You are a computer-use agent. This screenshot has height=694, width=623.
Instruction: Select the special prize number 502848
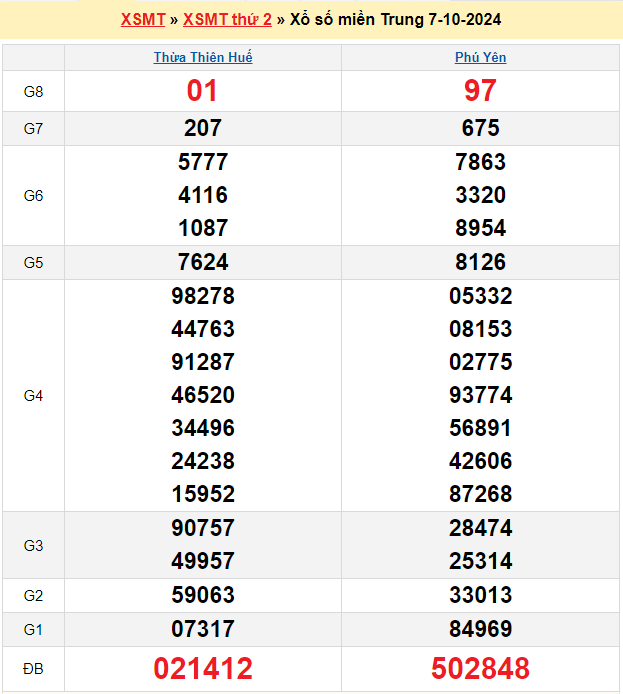[x=480, y=668]
